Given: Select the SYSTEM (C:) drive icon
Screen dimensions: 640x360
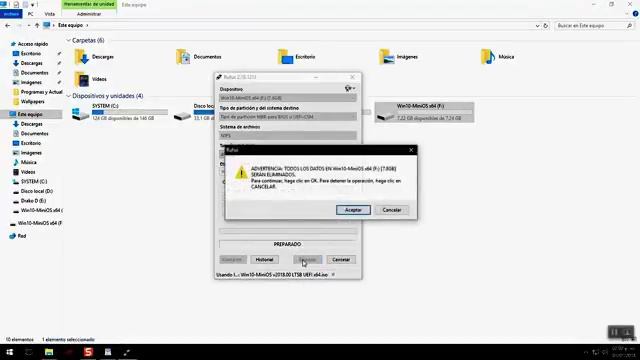Looking at the screenshot, I should pyautogui.click(x=80, y=113).
